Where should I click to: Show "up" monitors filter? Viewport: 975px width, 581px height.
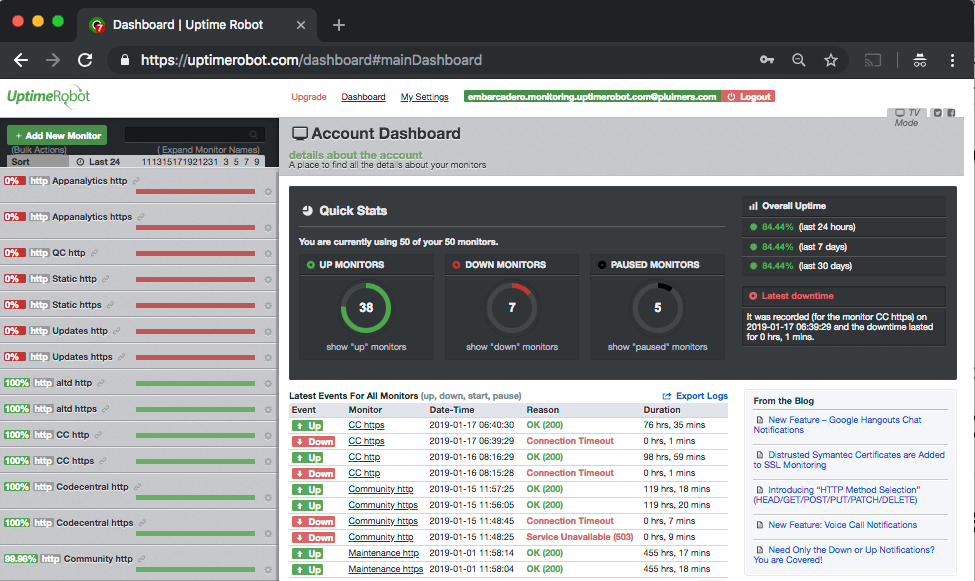pos(365,347)
